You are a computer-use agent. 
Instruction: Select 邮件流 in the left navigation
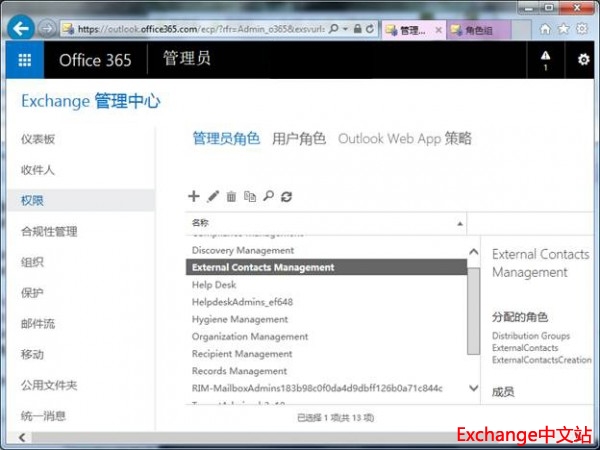pos(38,324)
